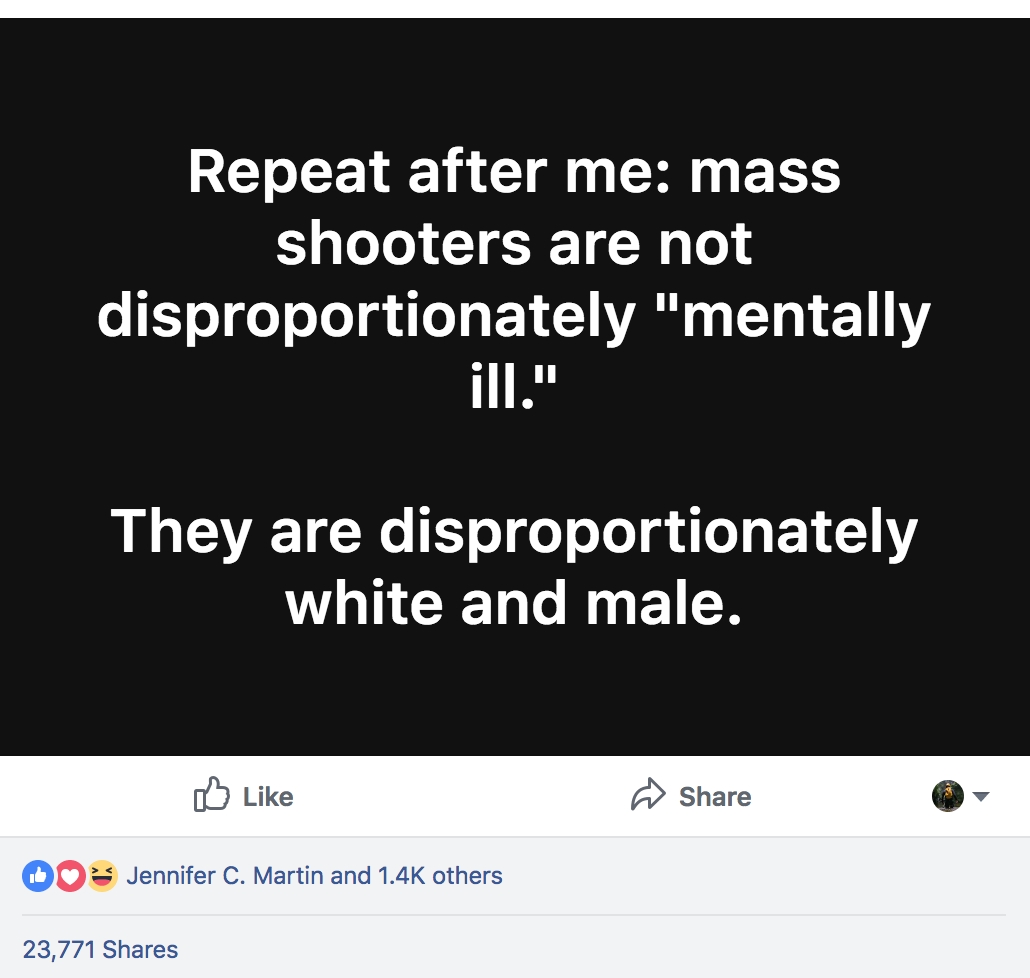The height and width of the screenshot is (978, 1030).
Task: Click the "Repeat after me: mass" line
Action: pyautogui.click(x=514, y=172)
